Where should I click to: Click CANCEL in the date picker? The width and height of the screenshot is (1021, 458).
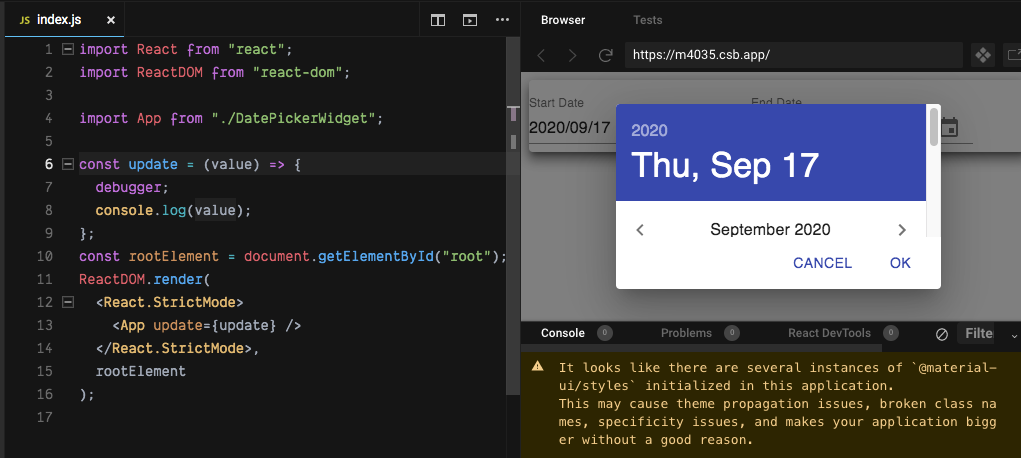[822, 263]
